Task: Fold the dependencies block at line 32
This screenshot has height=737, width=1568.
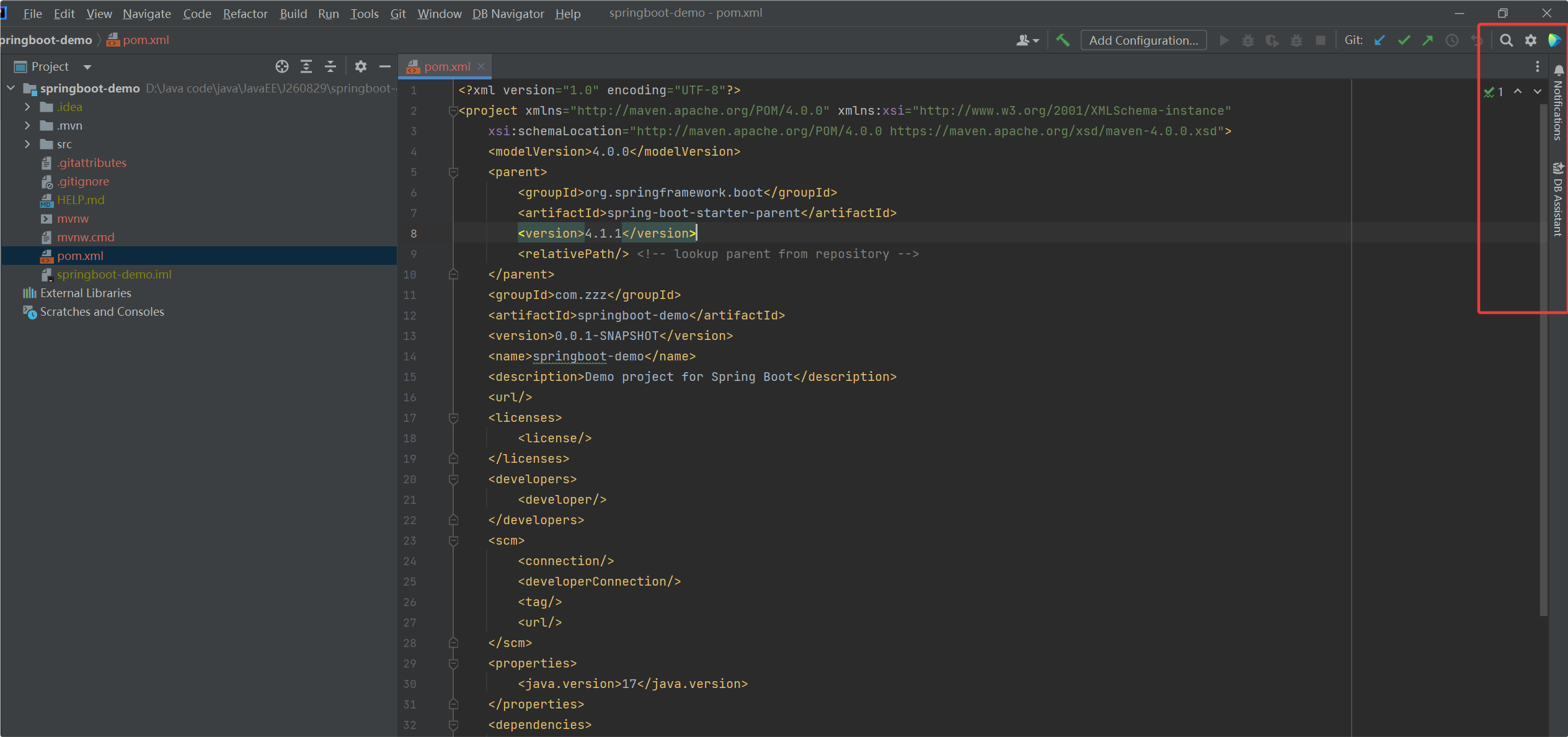Action: 453,725
